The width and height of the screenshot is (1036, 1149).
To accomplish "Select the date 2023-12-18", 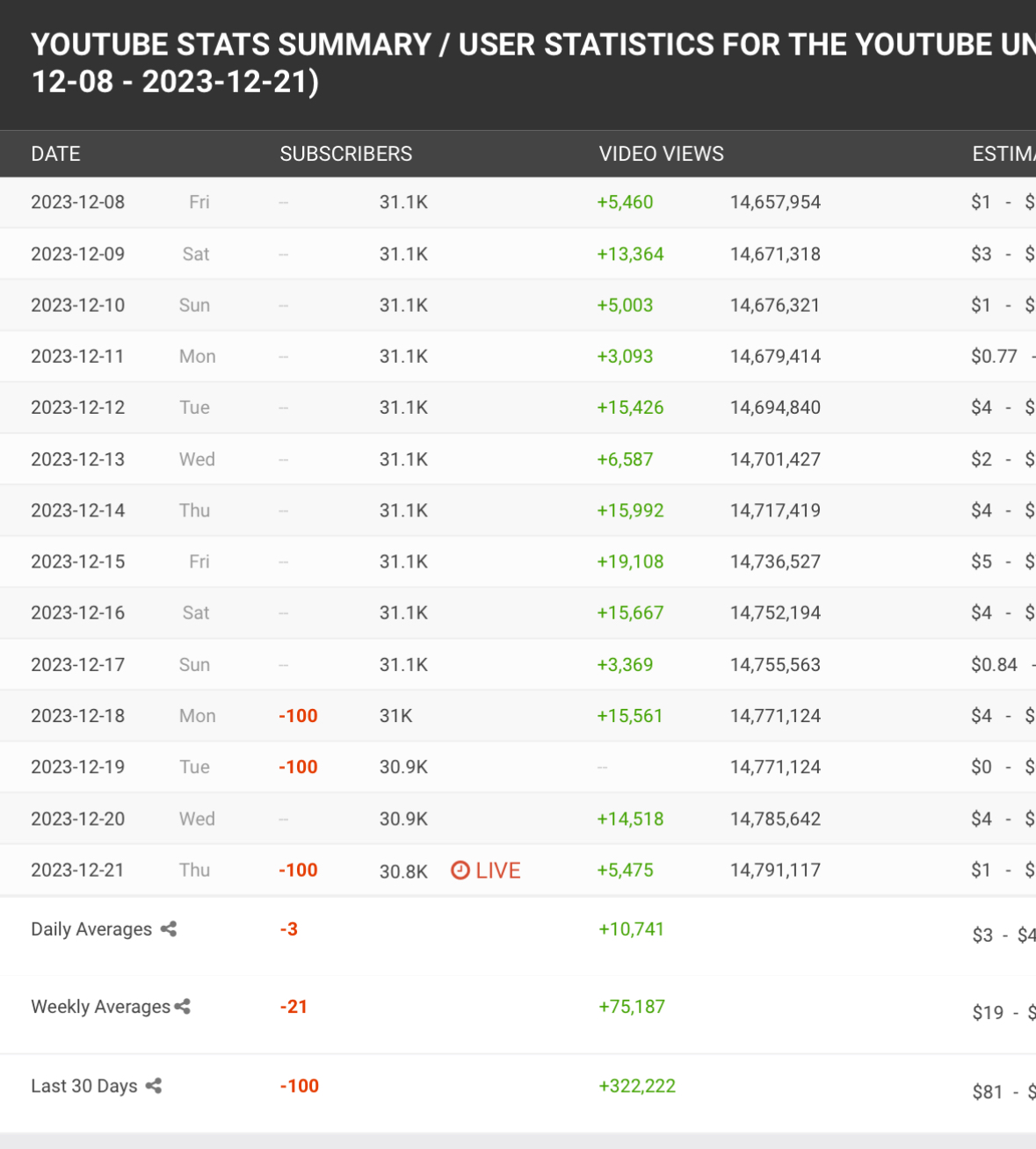I will [78, 715].
